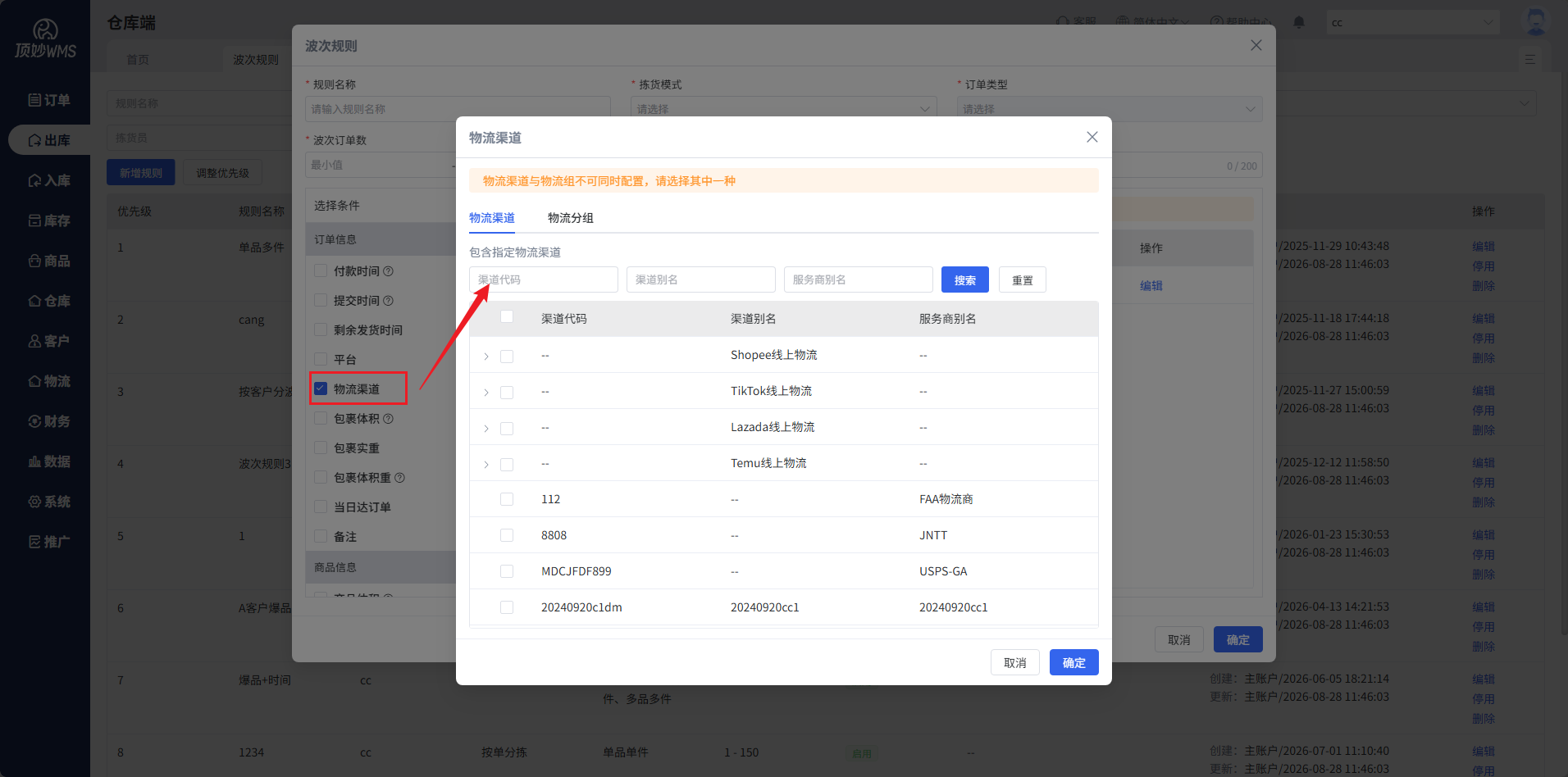
Task: Open 系统 in the left sidebar
Action: (x=49, y=502)
